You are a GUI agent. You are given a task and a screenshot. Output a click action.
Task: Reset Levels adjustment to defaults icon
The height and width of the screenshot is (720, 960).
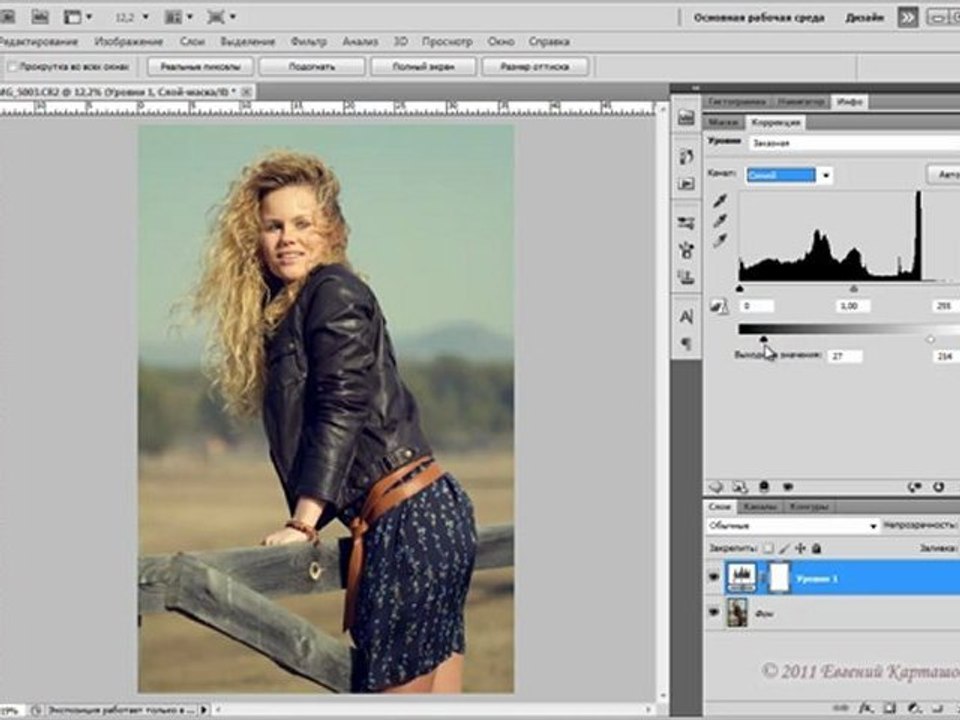click(x=939, y=487)
